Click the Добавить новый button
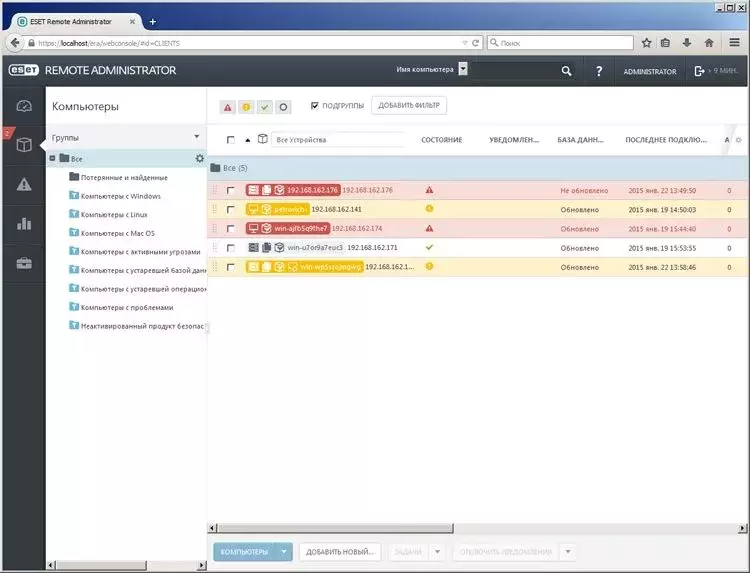 pos(340,551)
